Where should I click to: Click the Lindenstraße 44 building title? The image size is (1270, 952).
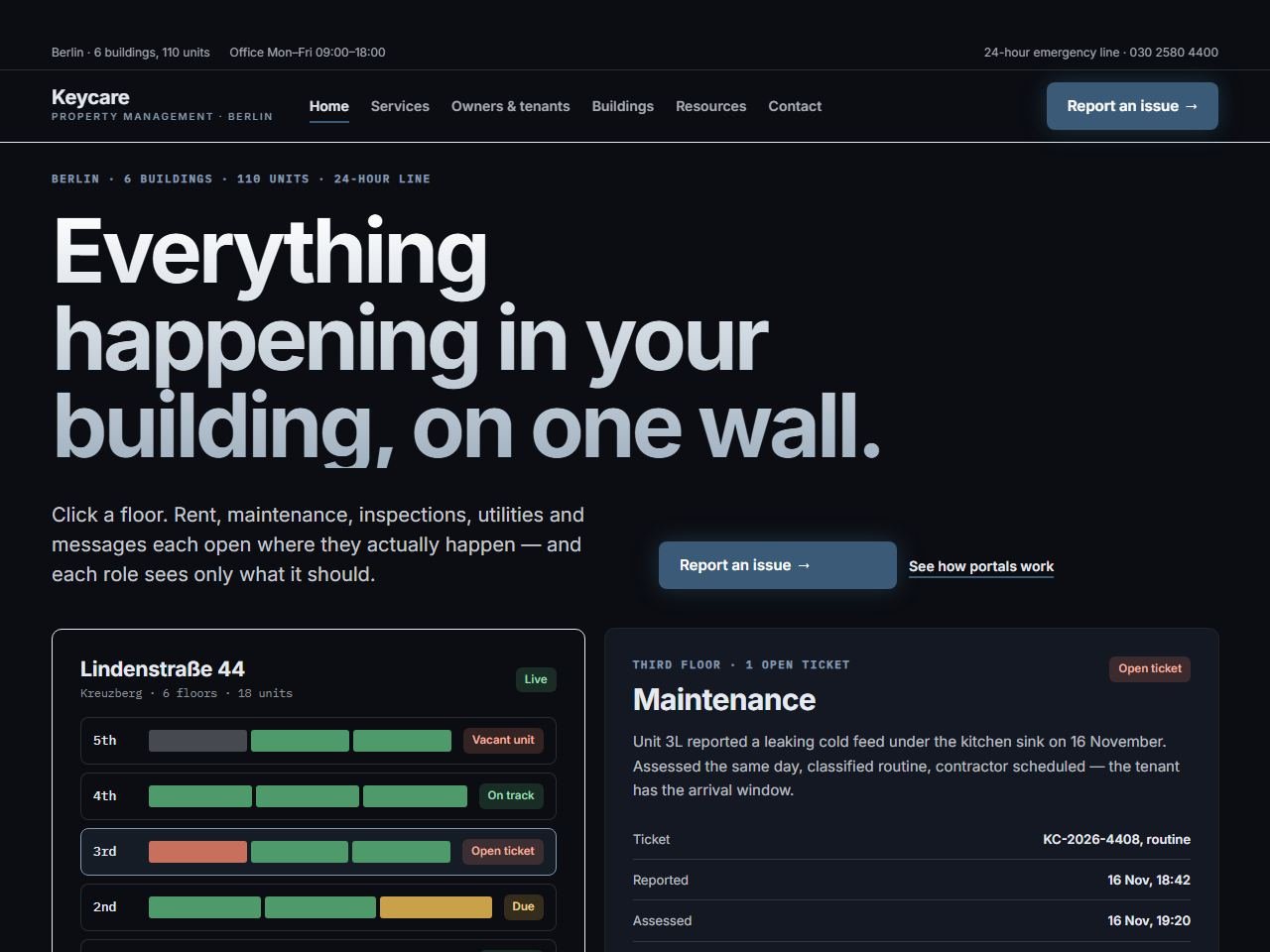[x=163, y=669]
